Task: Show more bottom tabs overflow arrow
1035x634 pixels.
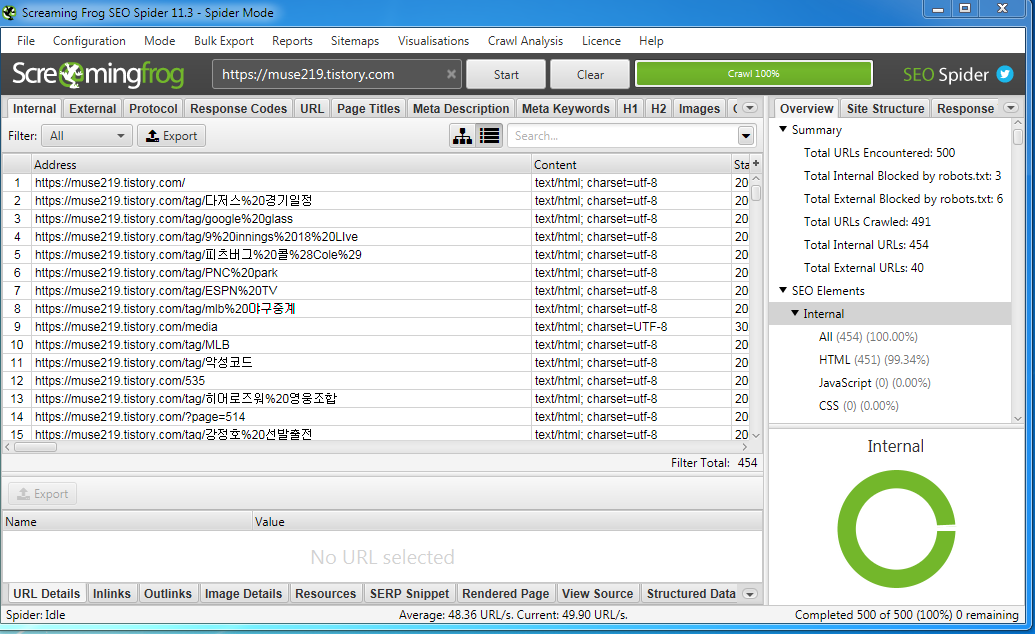Action: (x=749, y=594)
